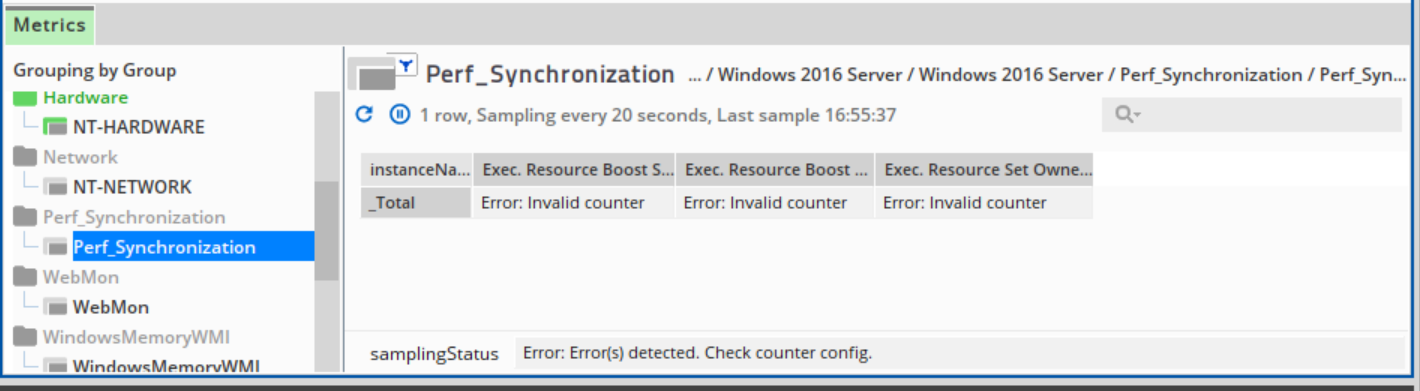Viewport: 1420px width, 391px height.
Task: Select the _Total row cell
Action: (x=416, y=203)
